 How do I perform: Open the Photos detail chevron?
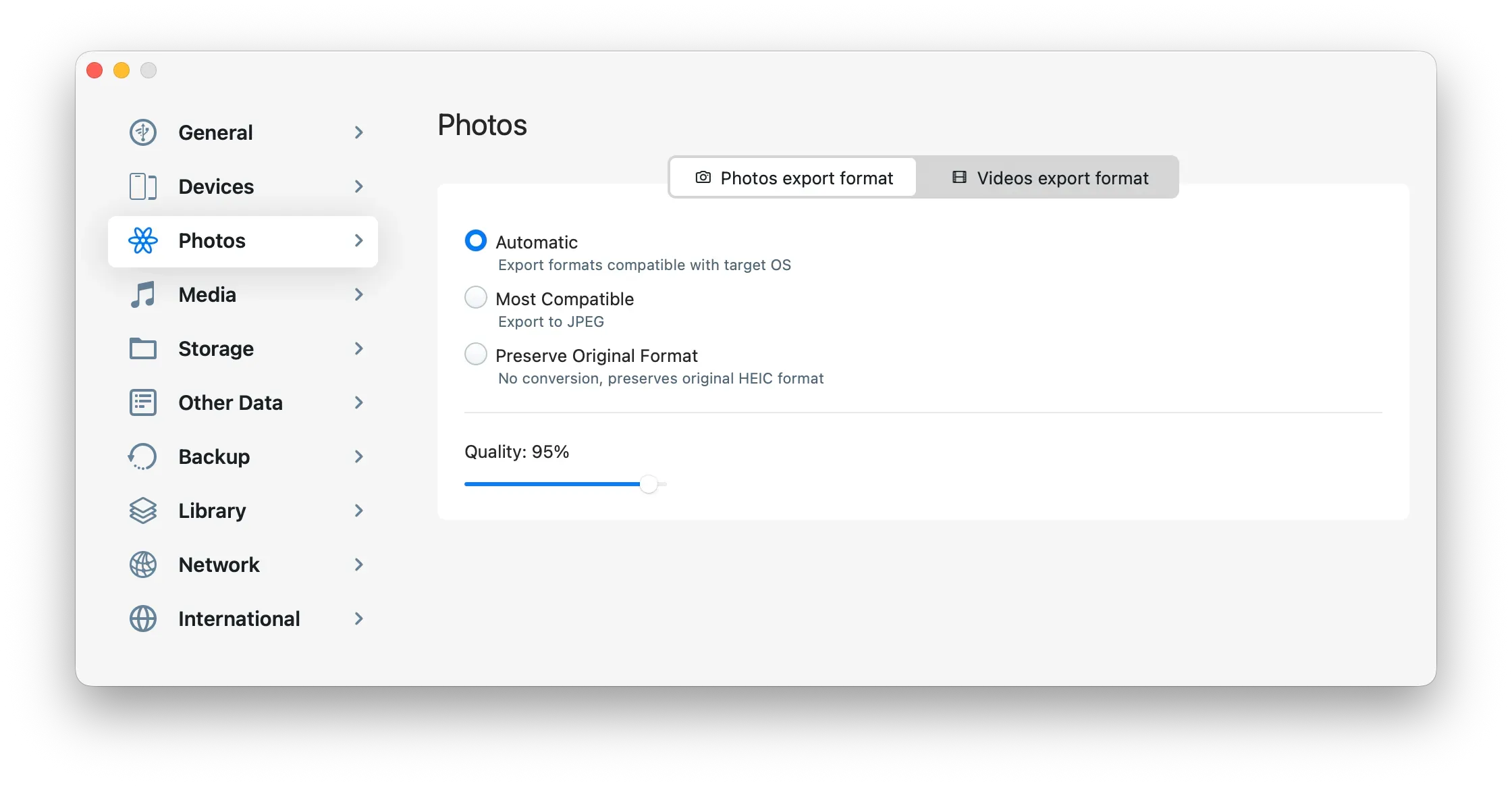tap(358, 240)
